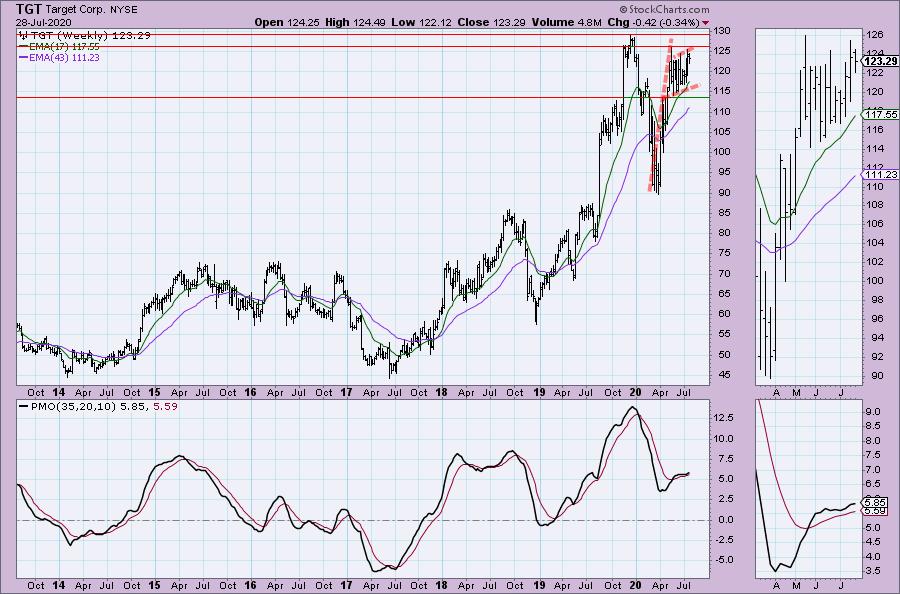Click year 20 below the price chart
The height and width of the screenshot is (594, 900).
(x=634, y=393)
